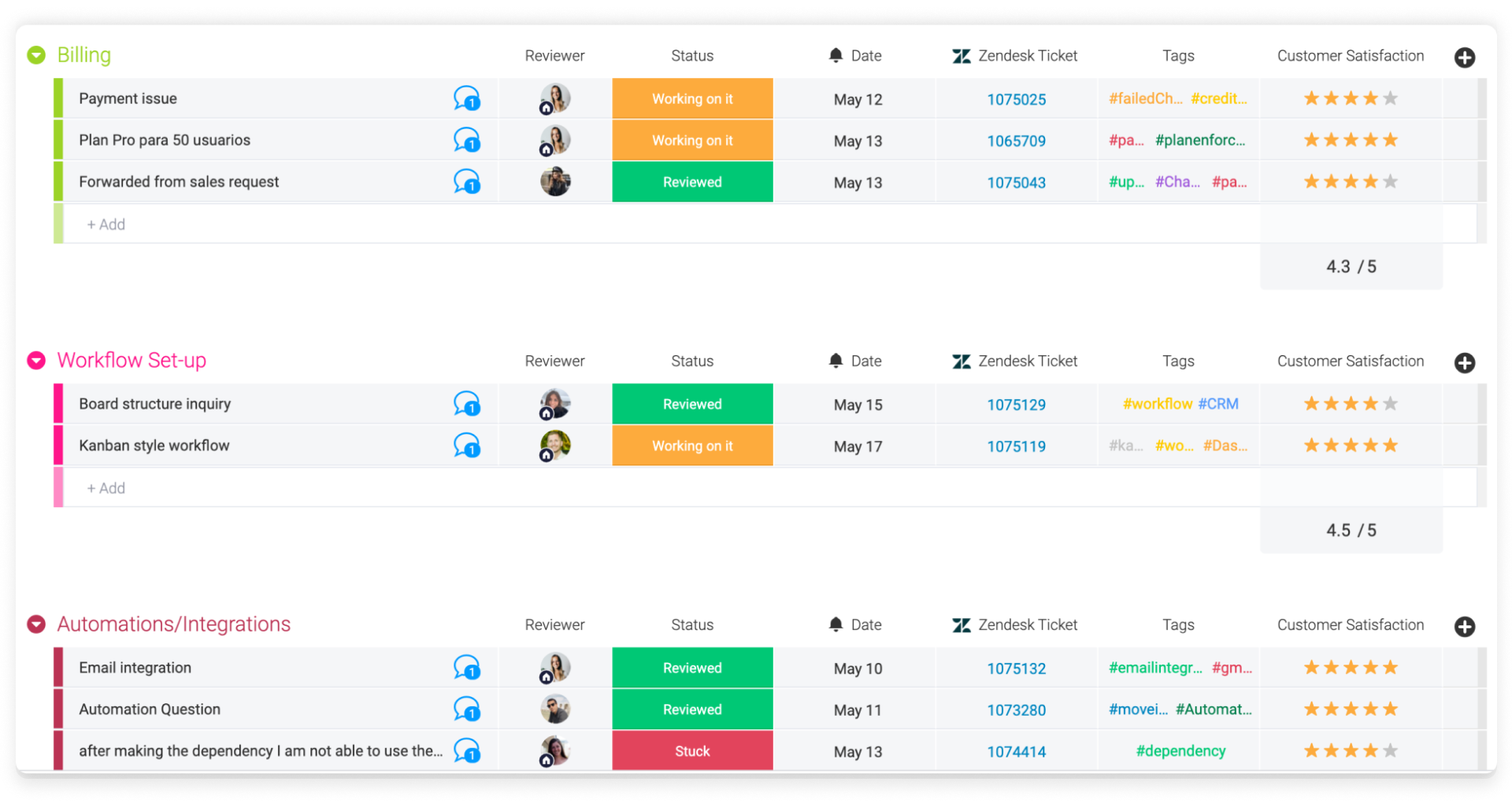Click reviewer avatar for Plan Pro para 50 usuarios
The width and height of the screenshot is (1512, 804).
[555, 141]
